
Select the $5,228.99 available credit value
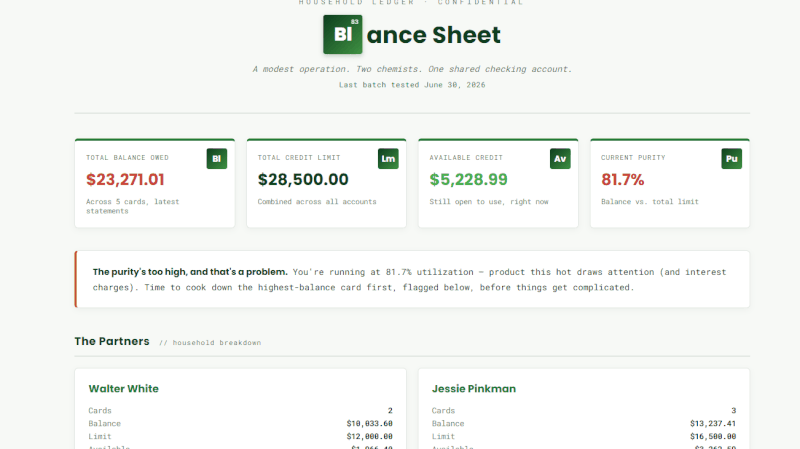pos(468,180)
